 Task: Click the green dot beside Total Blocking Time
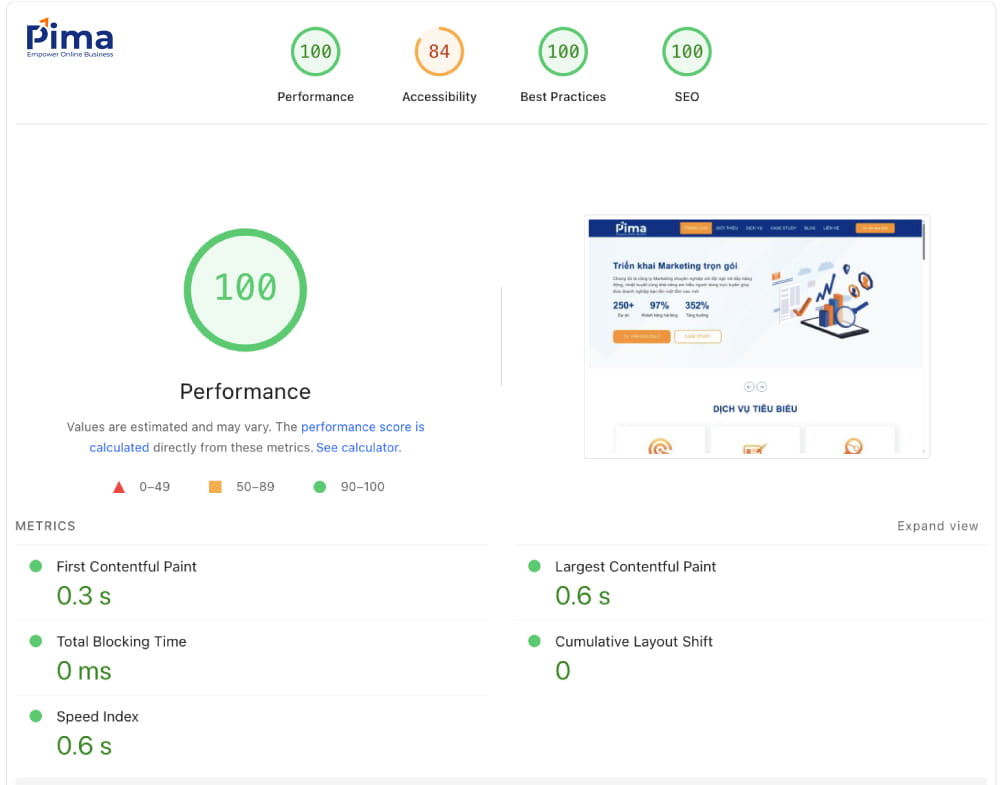(x=35, y=641)
